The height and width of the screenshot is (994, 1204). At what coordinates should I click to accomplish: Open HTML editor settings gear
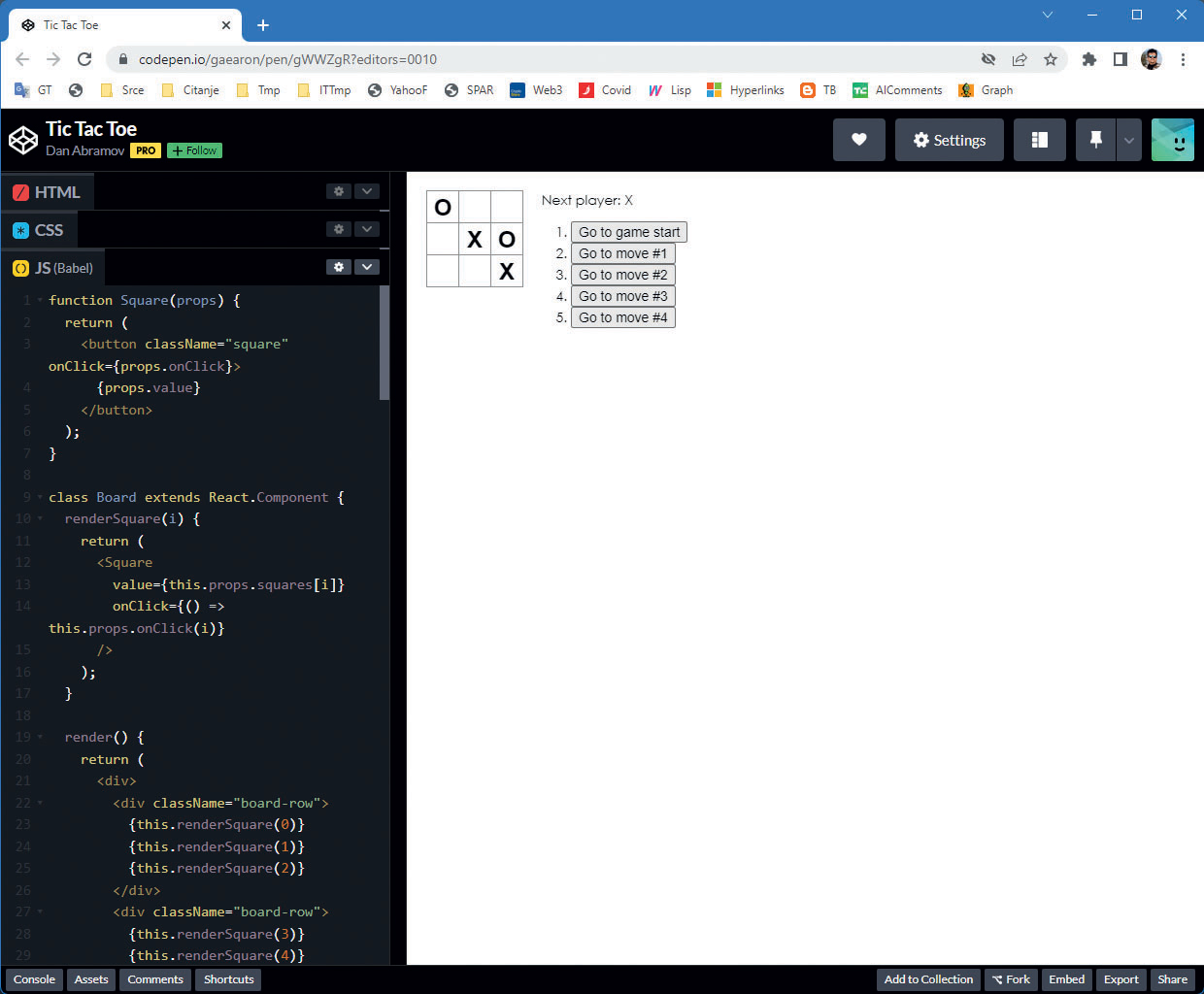[x=339, y=191]
